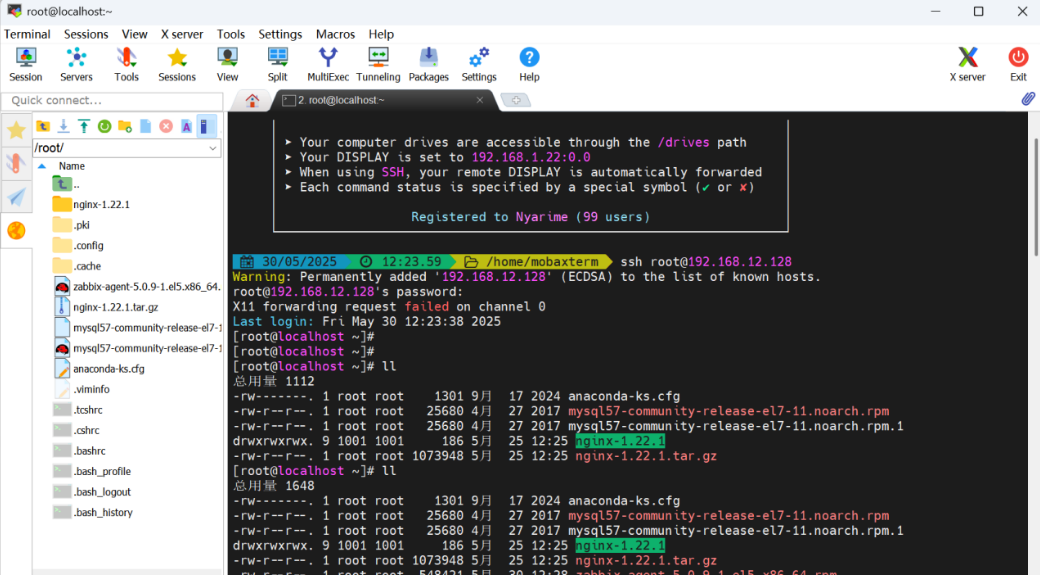Select the '..' parent directory entry
This screenshot has height=575, width=1040.
(x=66, y=184)
